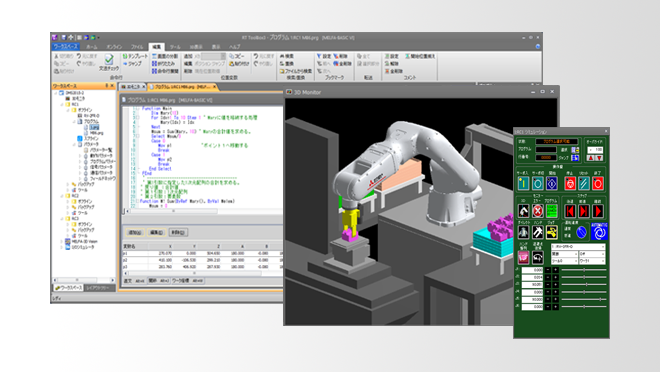Collapse the プログラム folder in workspace tree
This screenshot has width=660, height=372.
[74, 122]
